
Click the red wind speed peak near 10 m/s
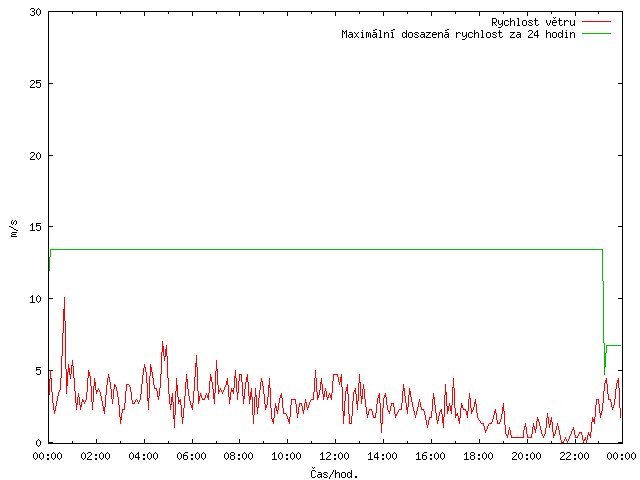point(64,299)
